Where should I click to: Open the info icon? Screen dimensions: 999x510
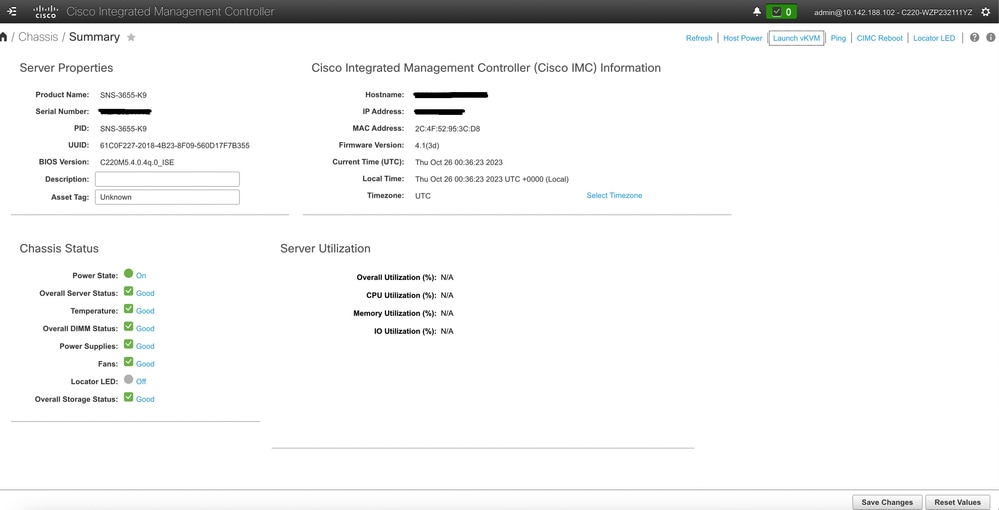pyautogui.click(x=991, y=38)
